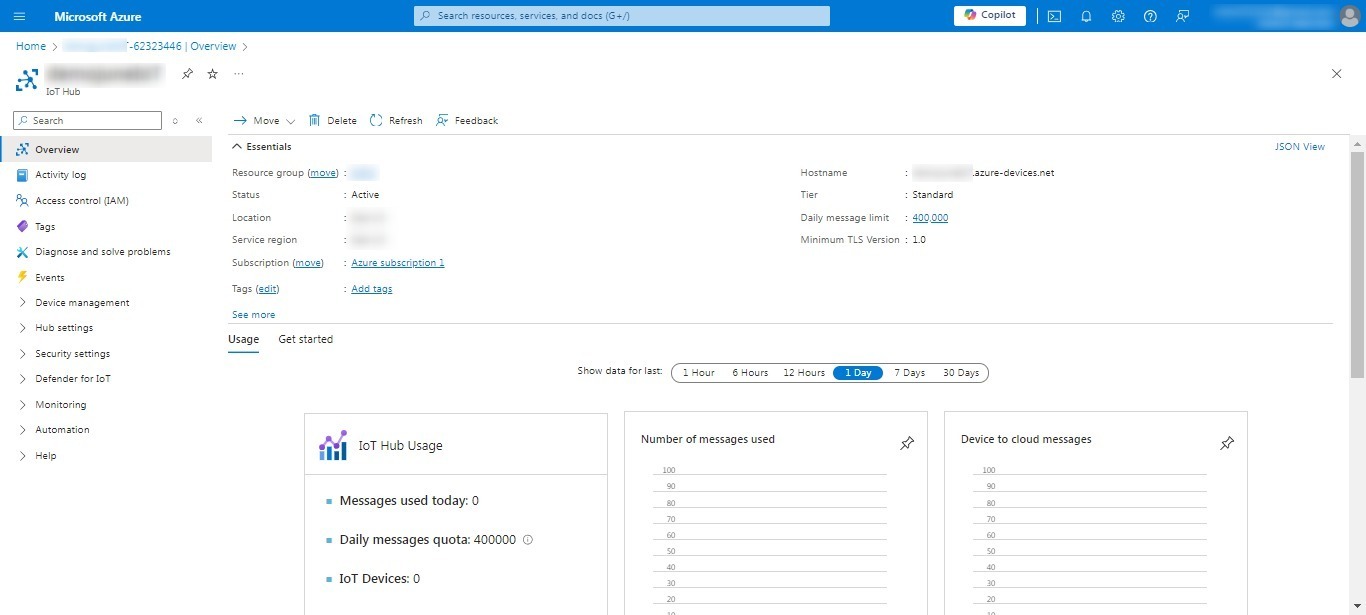Switch to the Get started tab
The height and width of the screenshot is (615, 1366).
click(305, 339)
